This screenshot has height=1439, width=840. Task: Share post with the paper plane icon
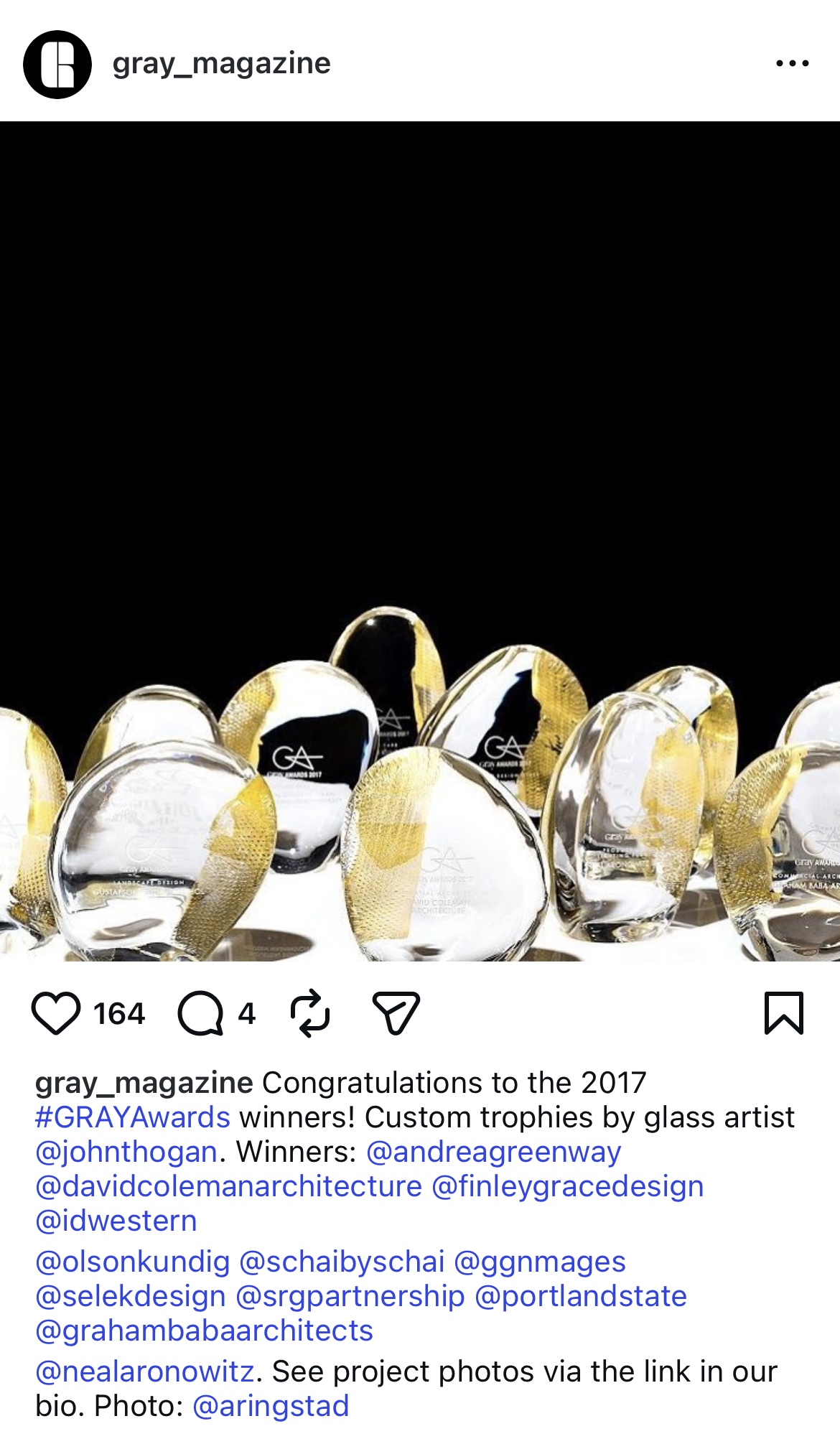pyautogui.click(x=396, y=1013)
